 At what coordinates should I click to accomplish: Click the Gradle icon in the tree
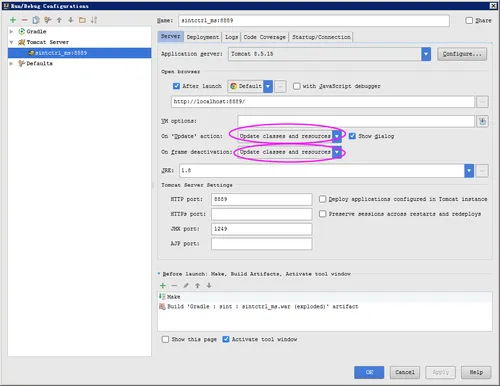(x=22, y=31)
